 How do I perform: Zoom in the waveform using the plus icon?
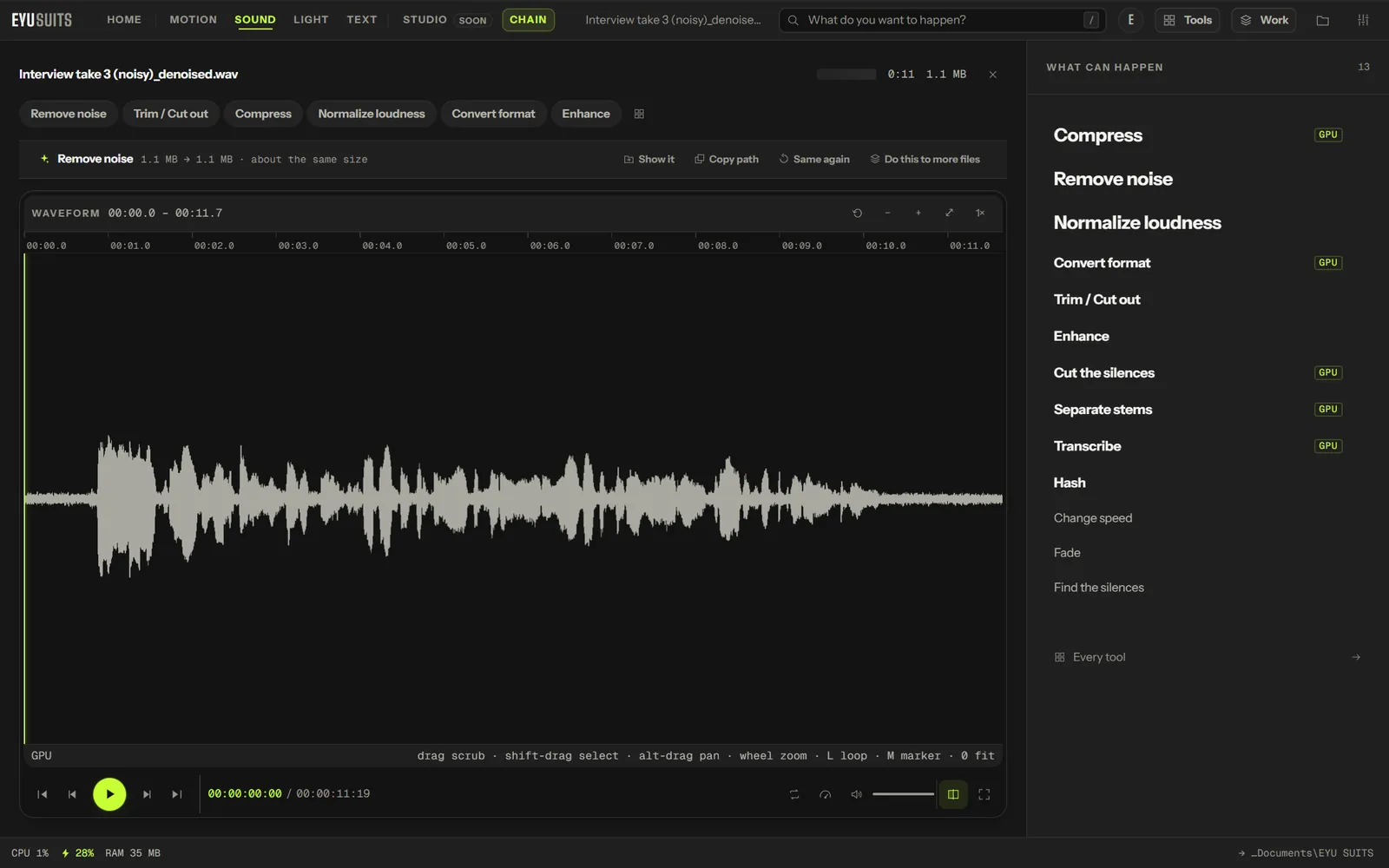pos(918,213)
